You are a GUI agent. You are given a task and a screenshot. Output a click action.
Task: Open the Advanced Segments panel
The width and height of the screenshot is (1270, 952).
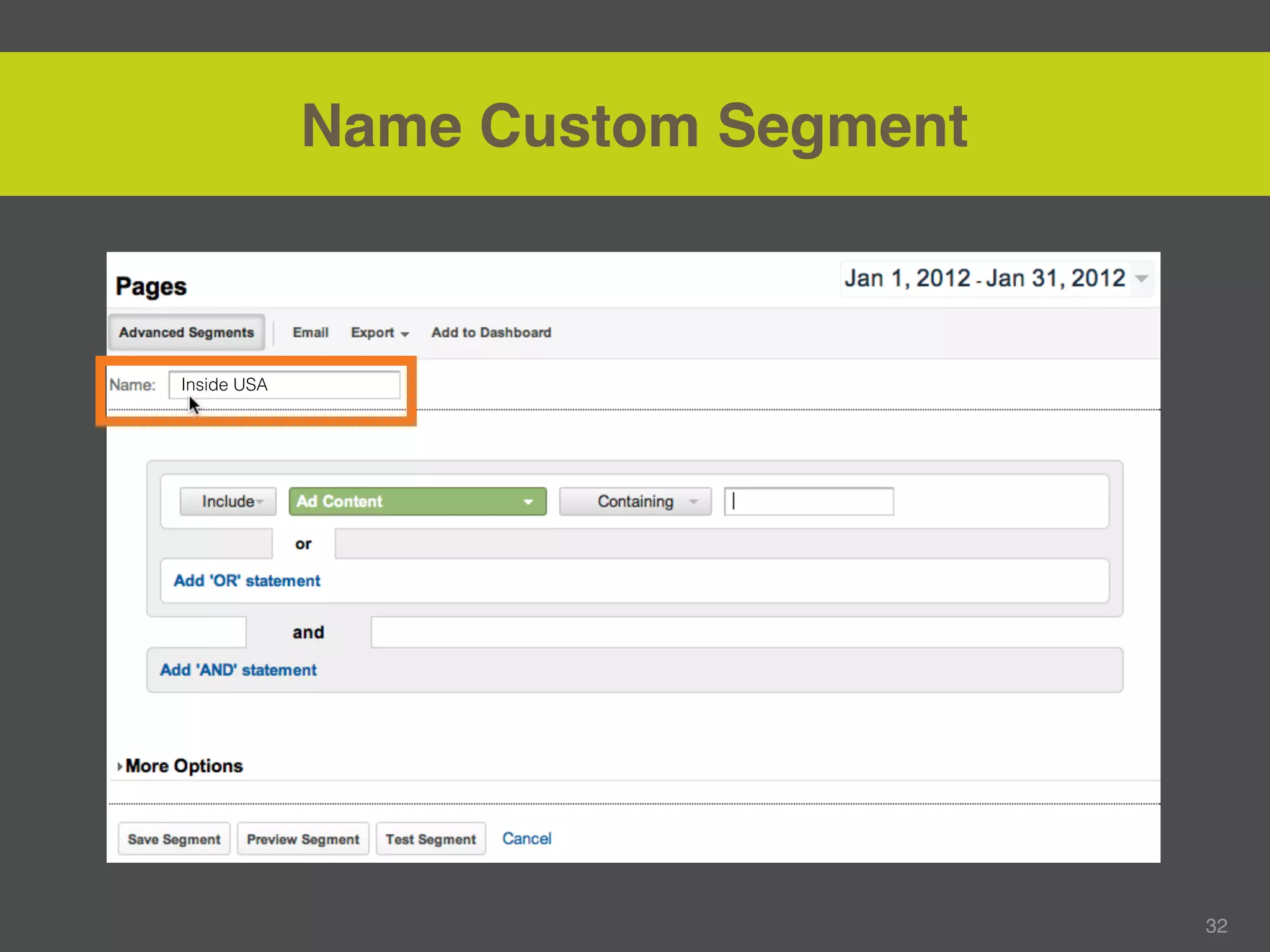[x=187, y=333]
